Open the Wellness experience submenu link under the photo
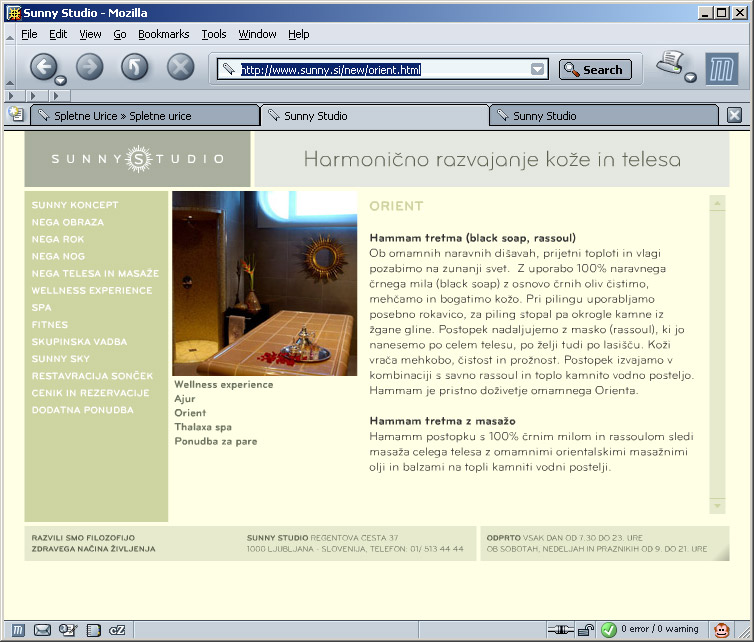Viewport: 754px width, 642px height. coord(224,385)
